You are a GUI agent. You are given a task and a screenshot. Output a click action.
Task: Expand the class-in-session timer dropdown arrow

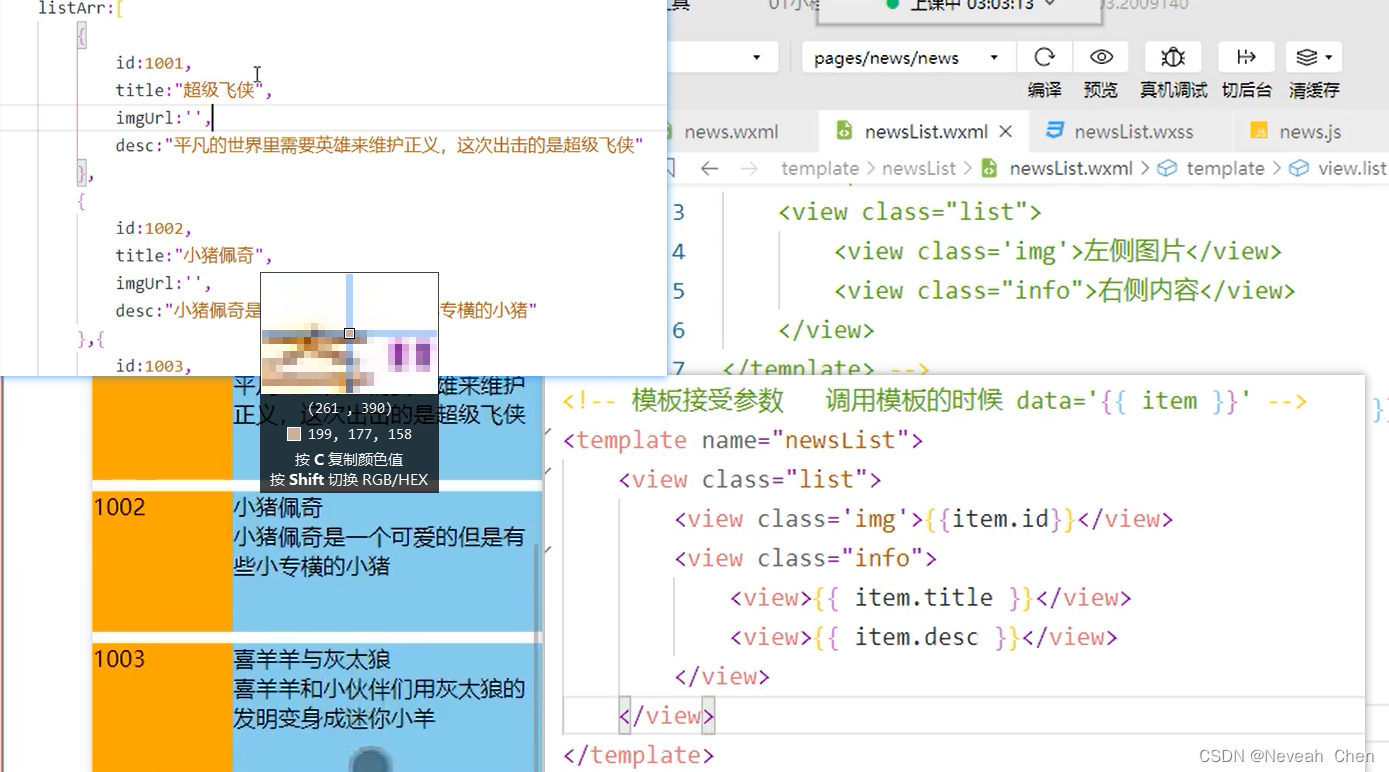(1050, 5)
